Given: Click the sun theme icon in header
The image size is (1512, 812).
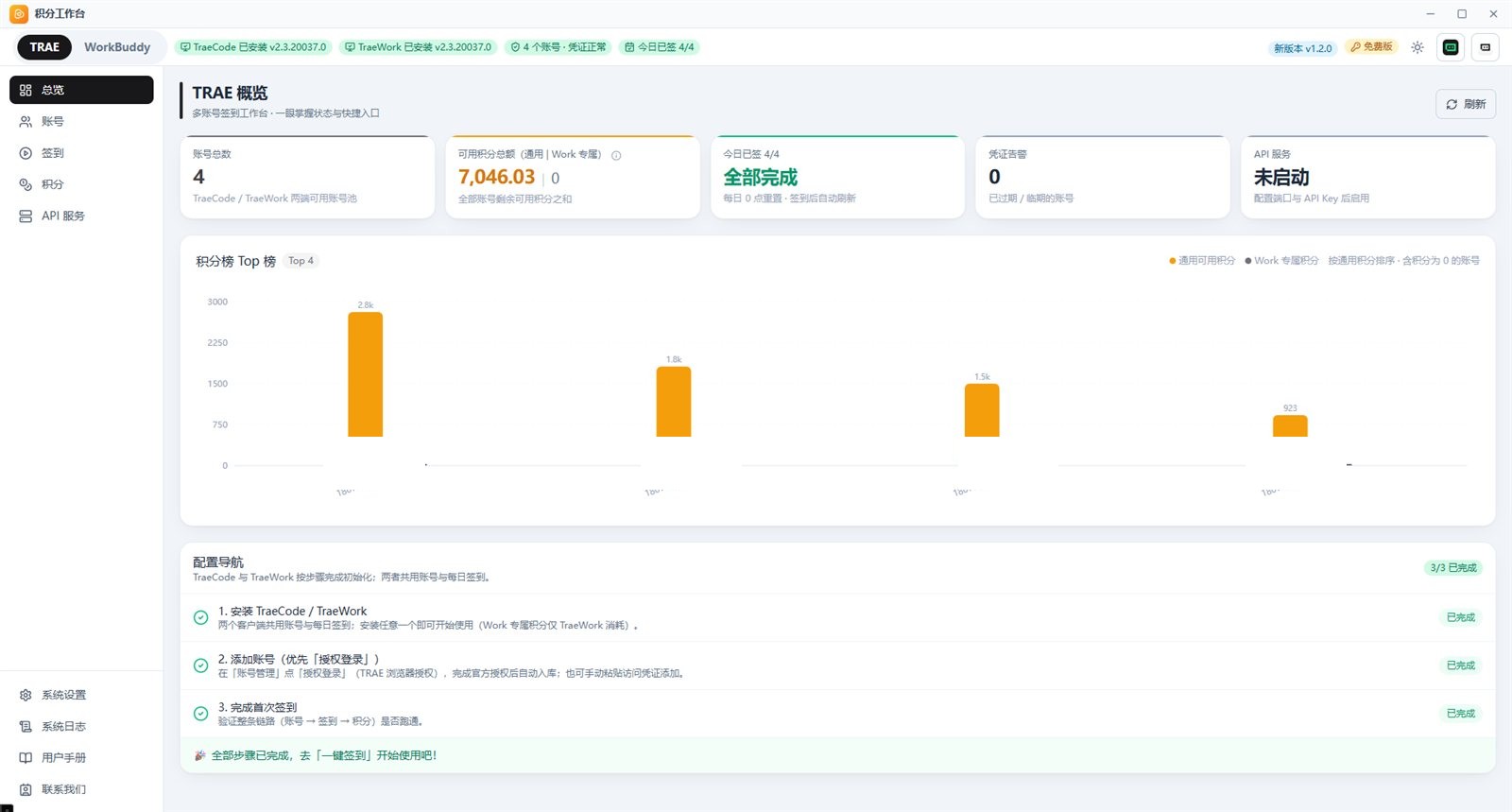Looking at the screenshot, I should pyautogui.click(x=1417, y=47).
